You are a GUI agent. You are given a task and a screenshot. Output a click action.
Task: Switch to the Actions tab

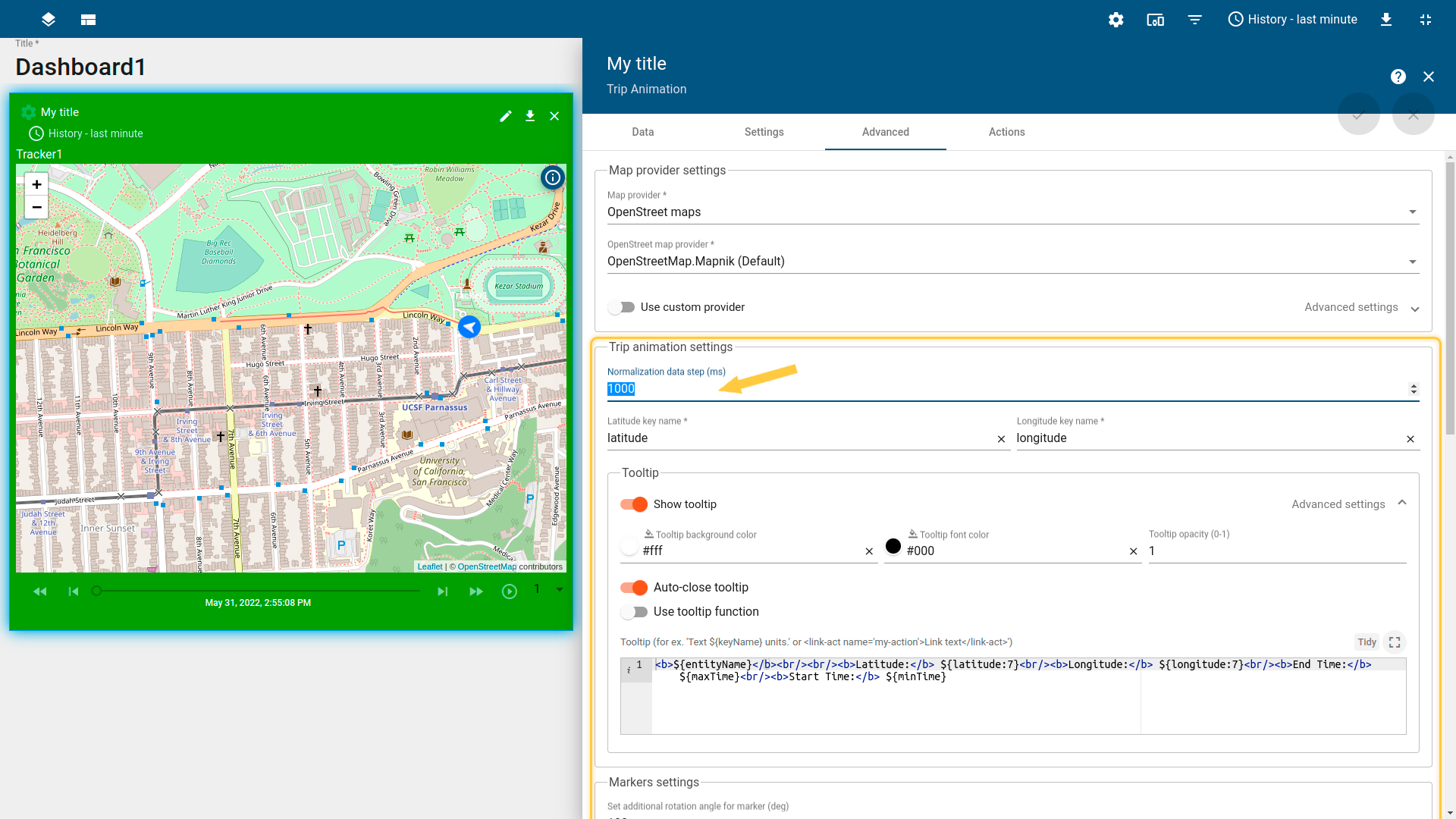tap(1006, 132)
